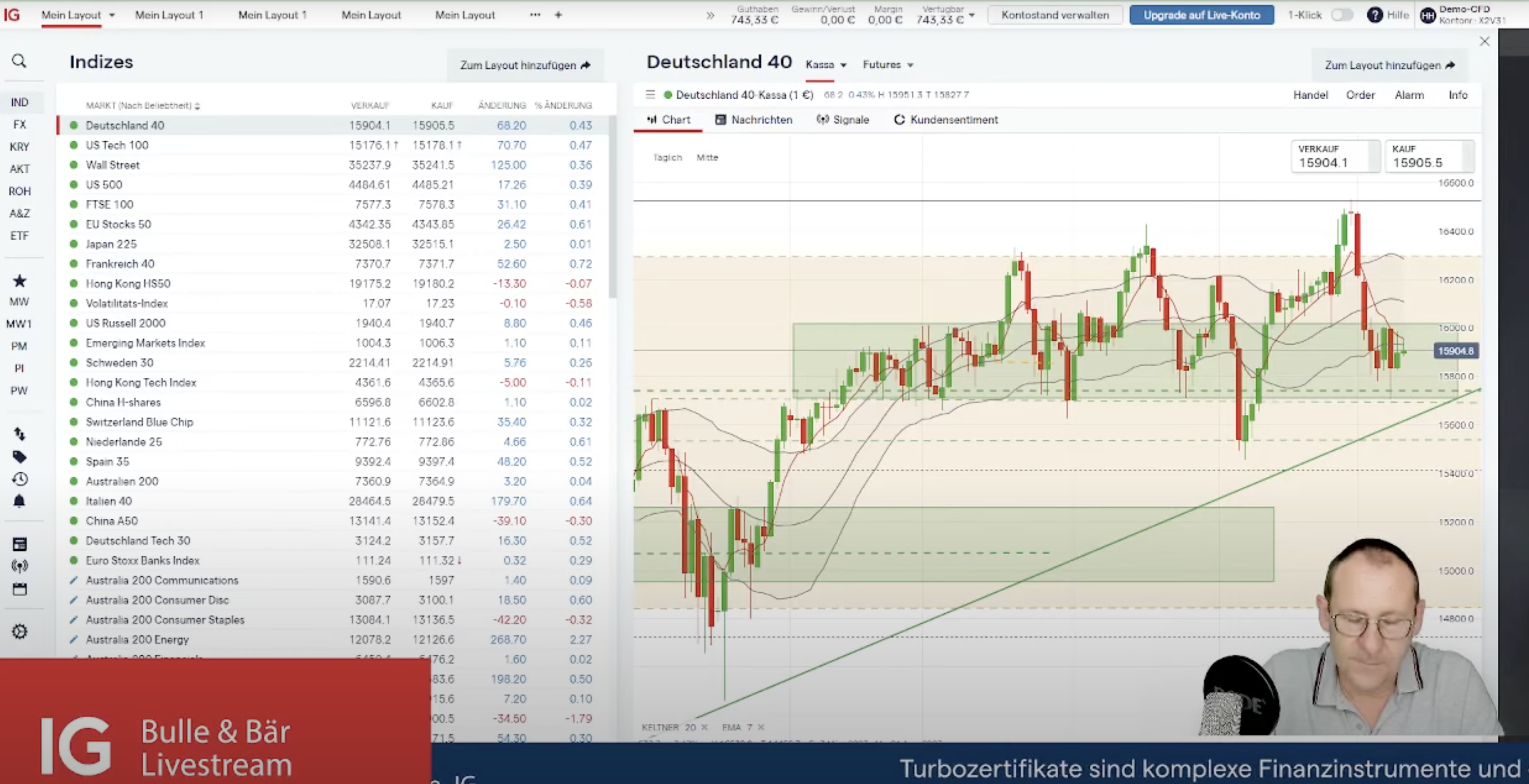Select the Hong Kong HS50 row
1529x784 pixels.
[333, 284]
